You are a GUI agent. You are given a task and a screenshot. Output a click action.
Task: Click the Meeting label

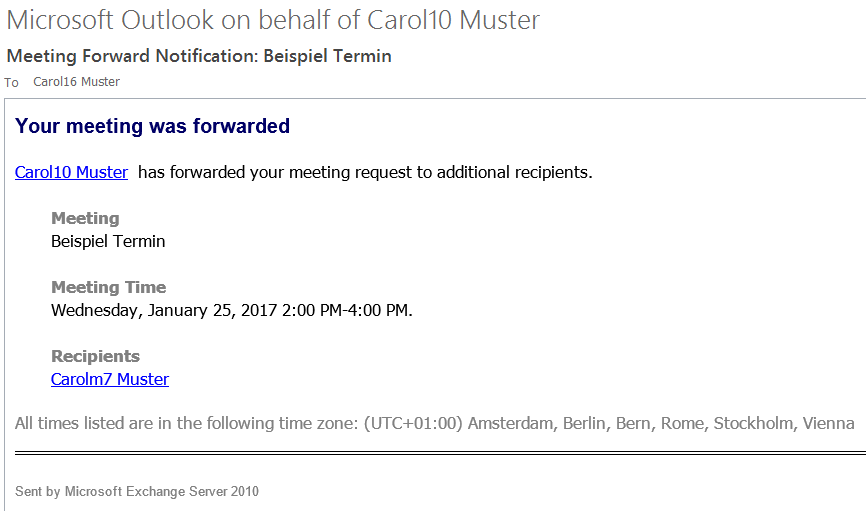85,218
